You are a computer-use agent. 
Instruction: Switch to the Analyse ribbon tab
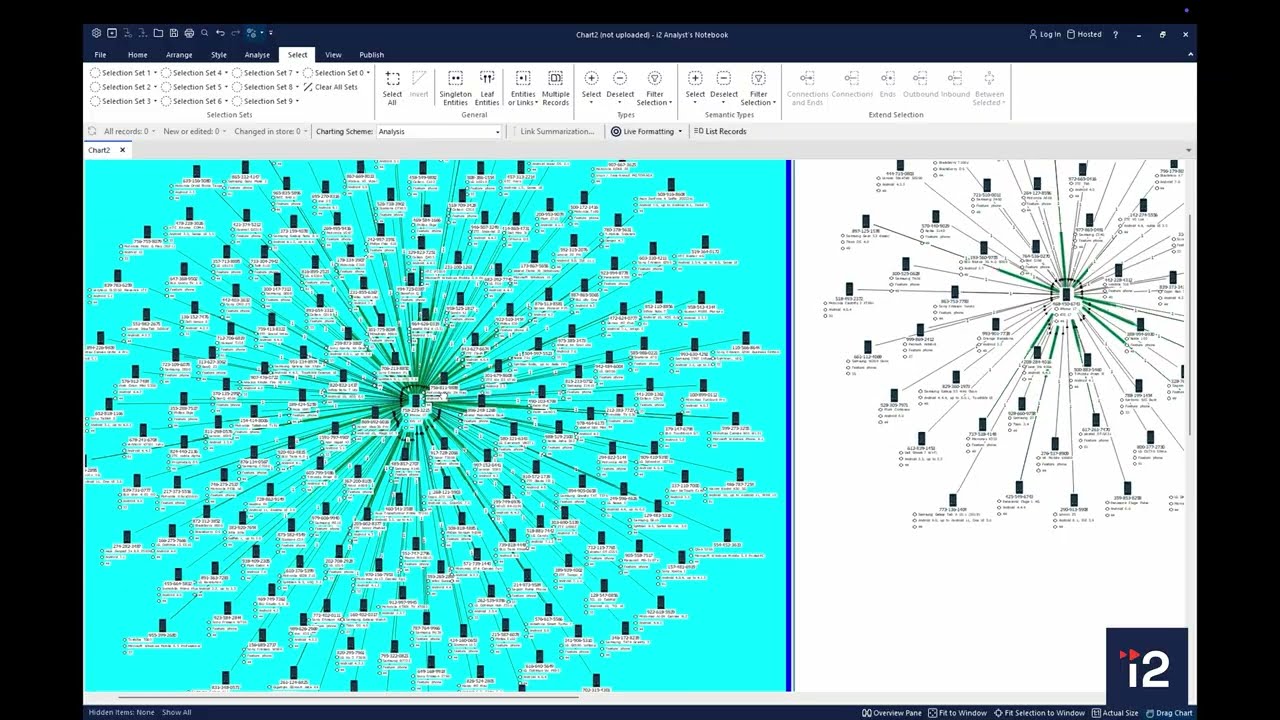[257, 55]
